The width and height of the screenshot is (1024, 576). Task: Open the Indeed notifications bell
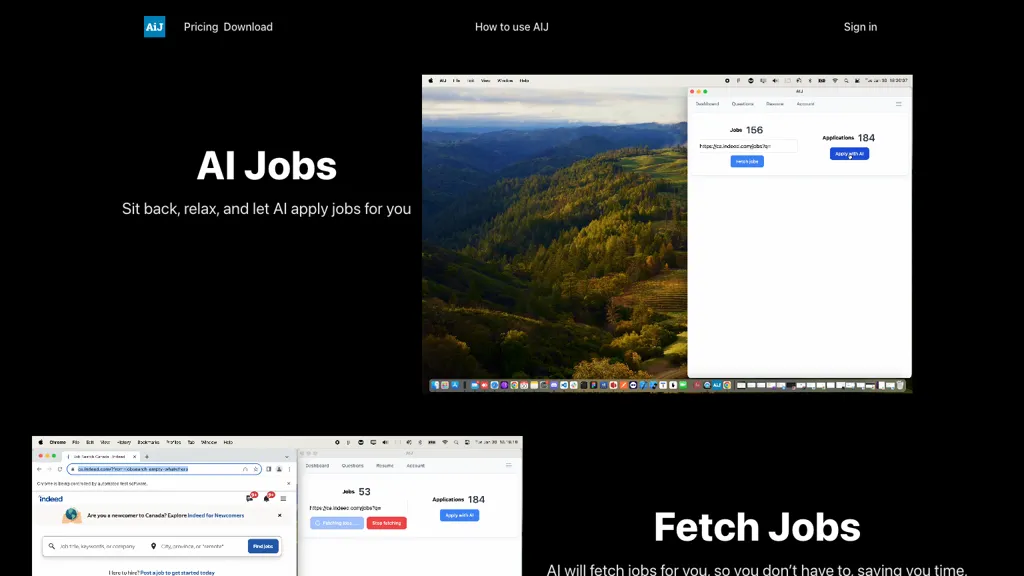[266, 497]
